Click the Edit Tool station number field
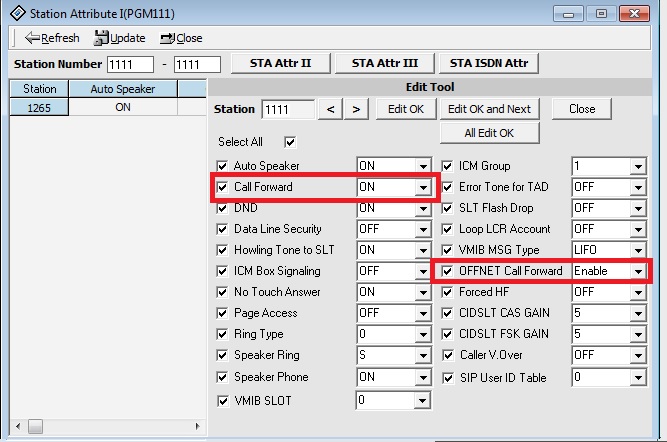667x442 pixels. coord(287,109)
